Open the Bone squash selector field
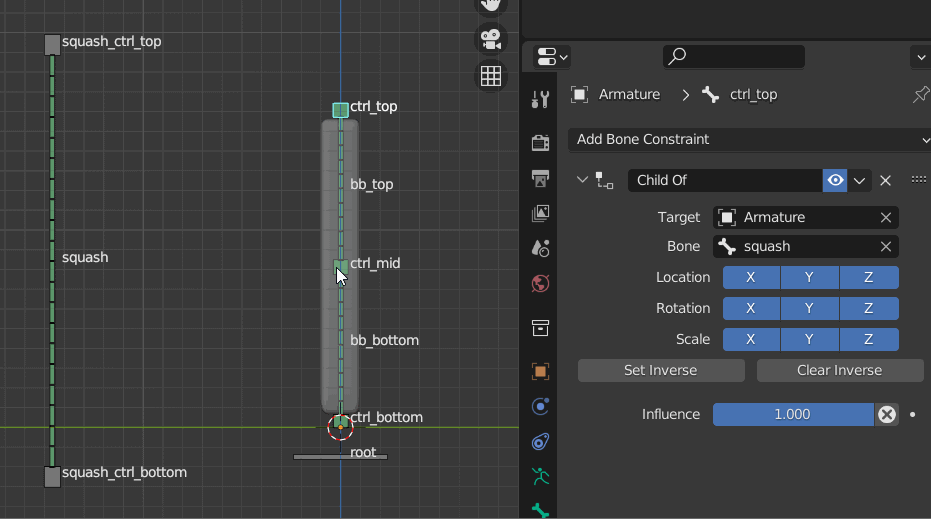The image size is (931, 519). tap(796, 246)
